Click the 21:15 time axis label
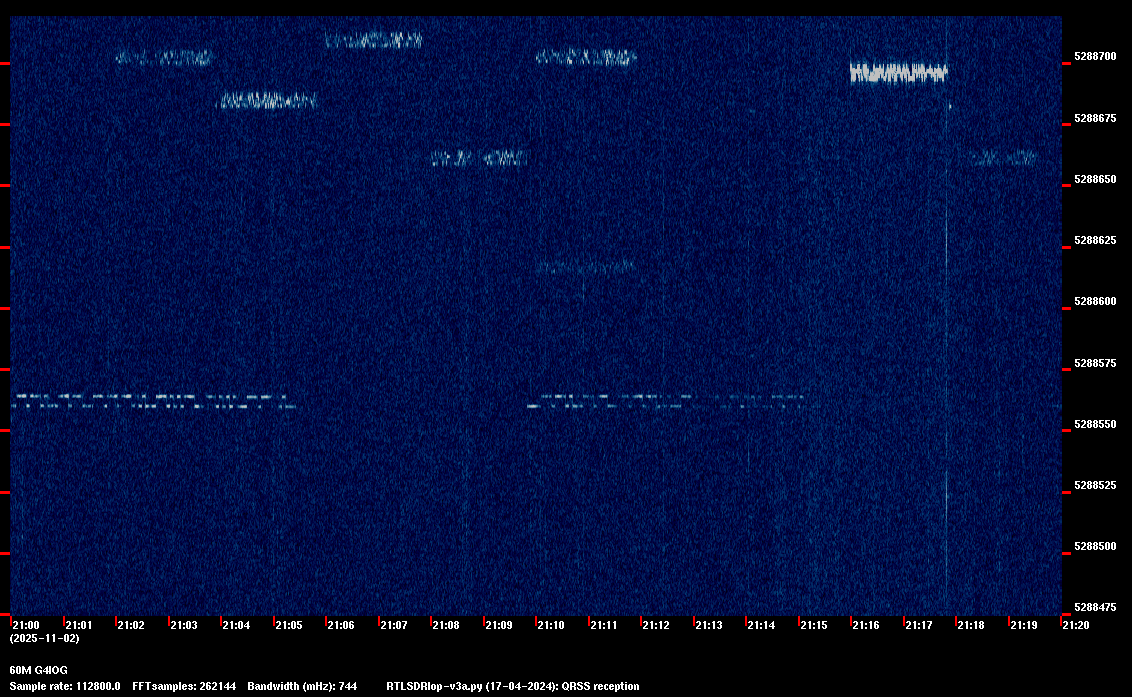The height and width of the screenshot is (697, 1132). click(814, 625)
